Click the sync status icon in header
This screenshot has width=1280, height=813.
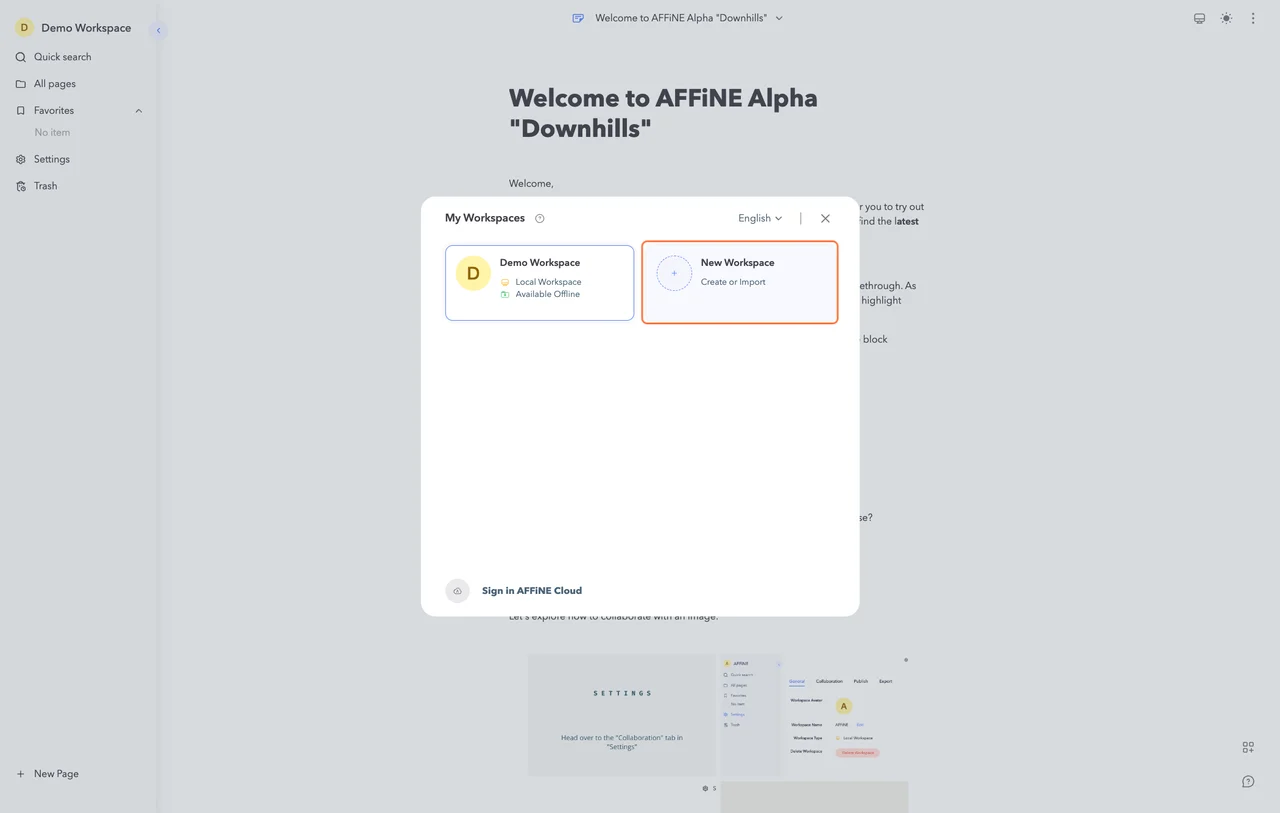tap(1199, 18)
